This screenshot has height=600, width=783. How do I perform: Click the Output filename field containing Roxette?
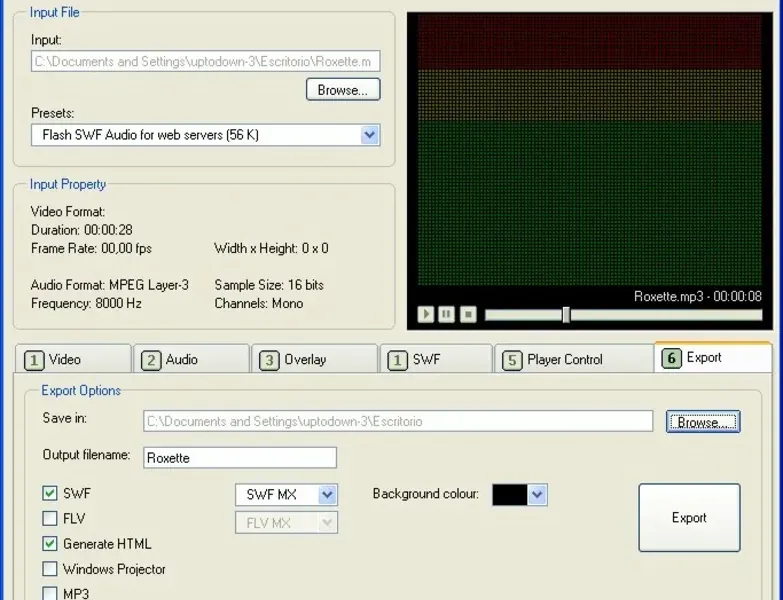click(240, 458)
